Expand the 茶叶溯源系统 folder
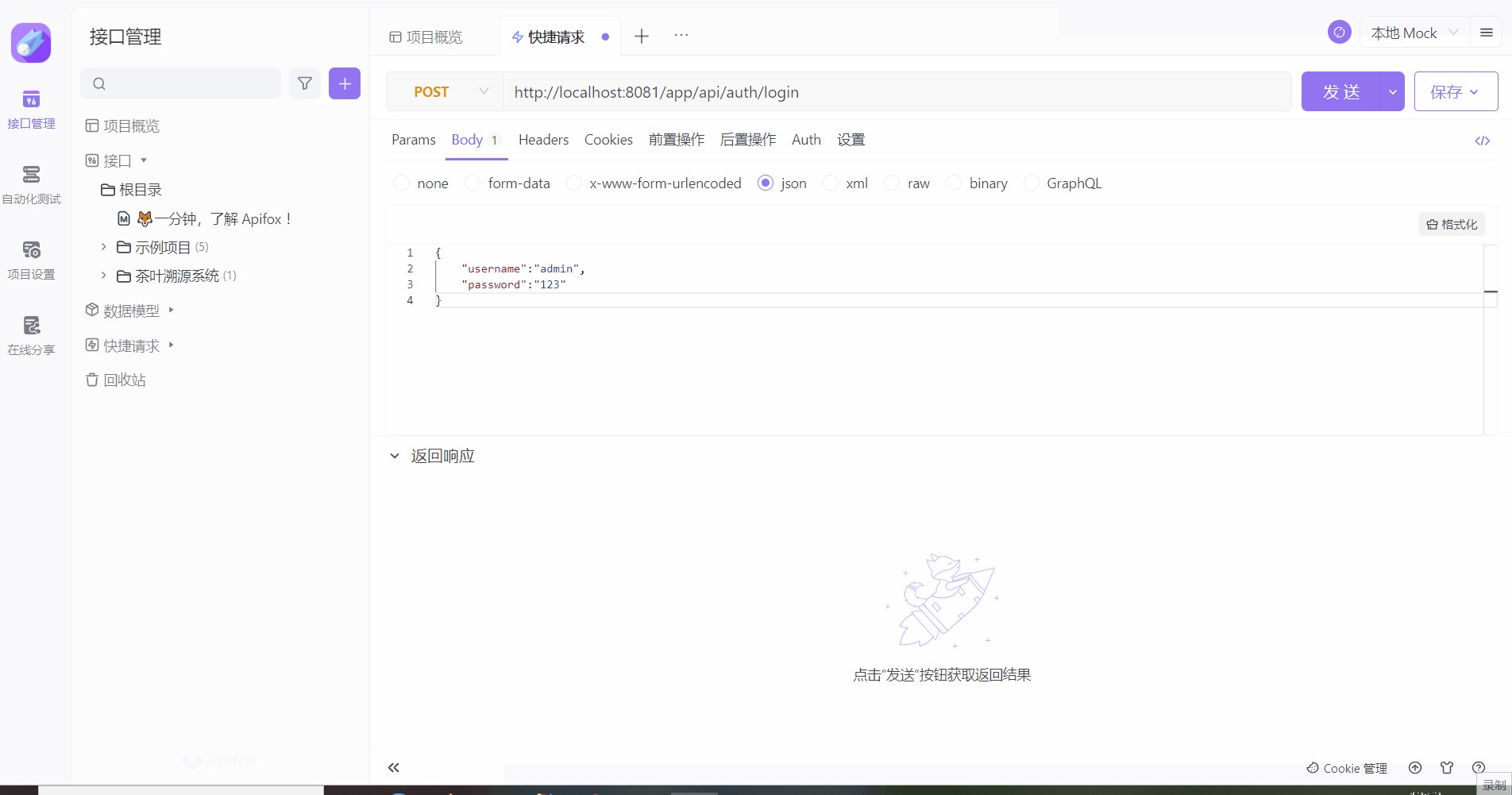 (103, 276)
